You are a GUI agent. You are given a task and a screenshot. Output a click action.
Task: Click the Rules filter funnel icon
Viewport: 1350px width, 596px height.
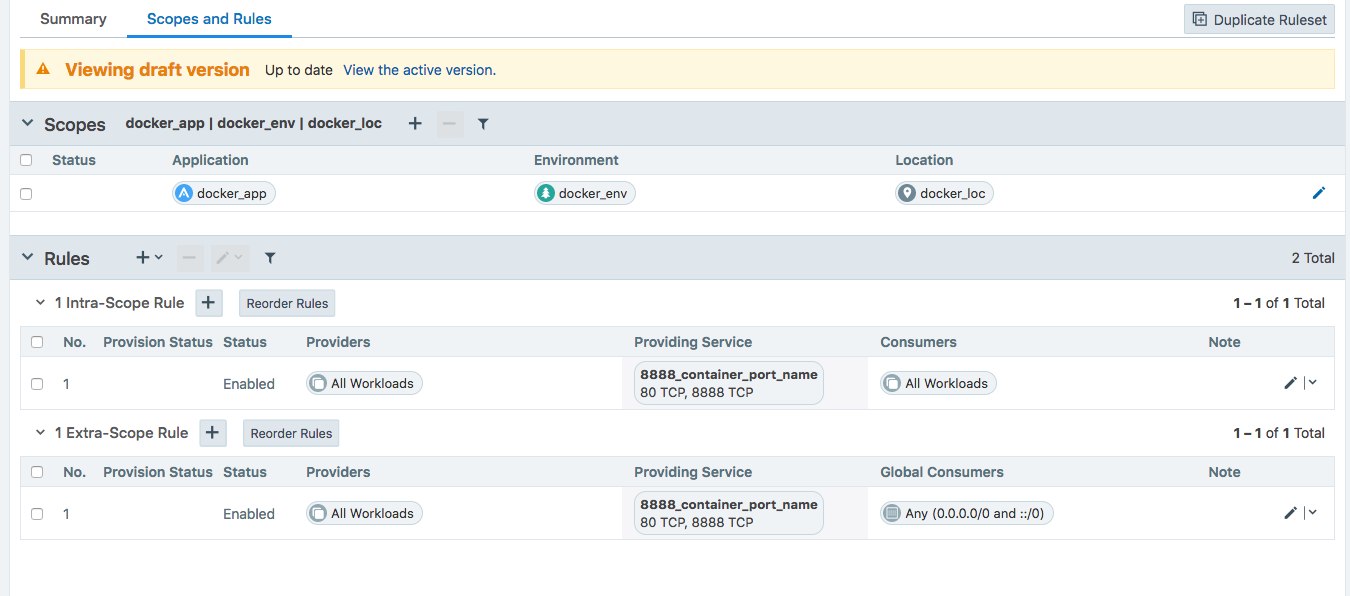coord(270,258)
